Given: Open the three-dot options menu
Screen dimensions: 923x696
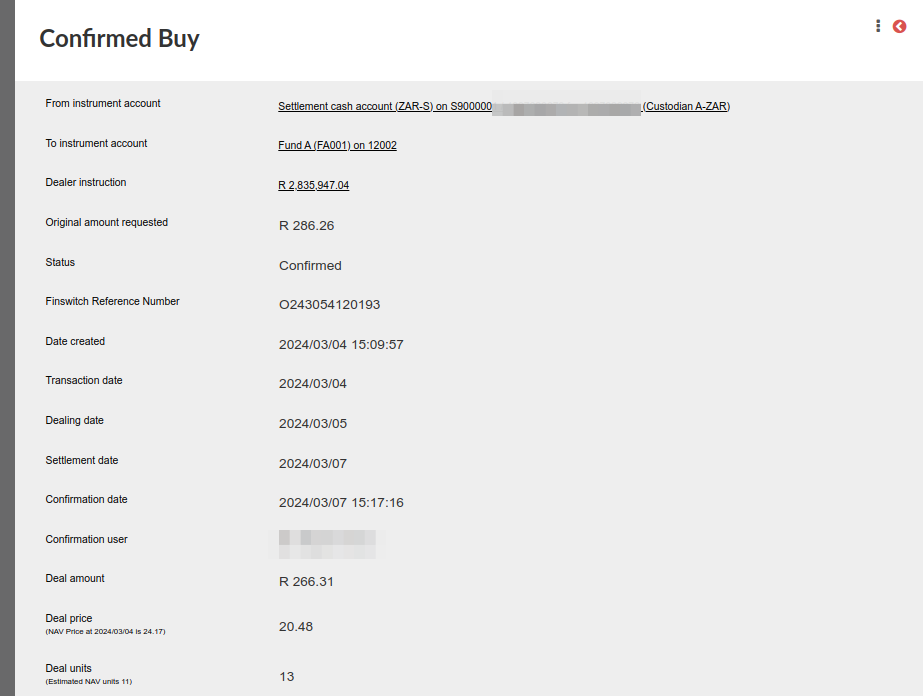Looking at the screenshot, I should [x=878, y=26].
